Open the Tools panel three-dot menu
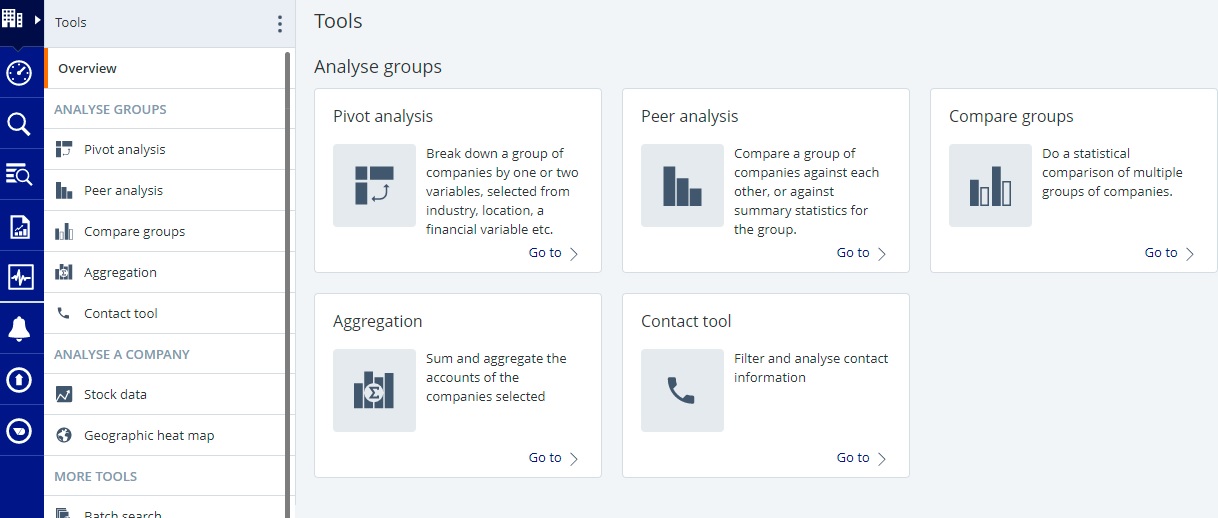This screenshot has width=1218, height=518. coord(279,24)
